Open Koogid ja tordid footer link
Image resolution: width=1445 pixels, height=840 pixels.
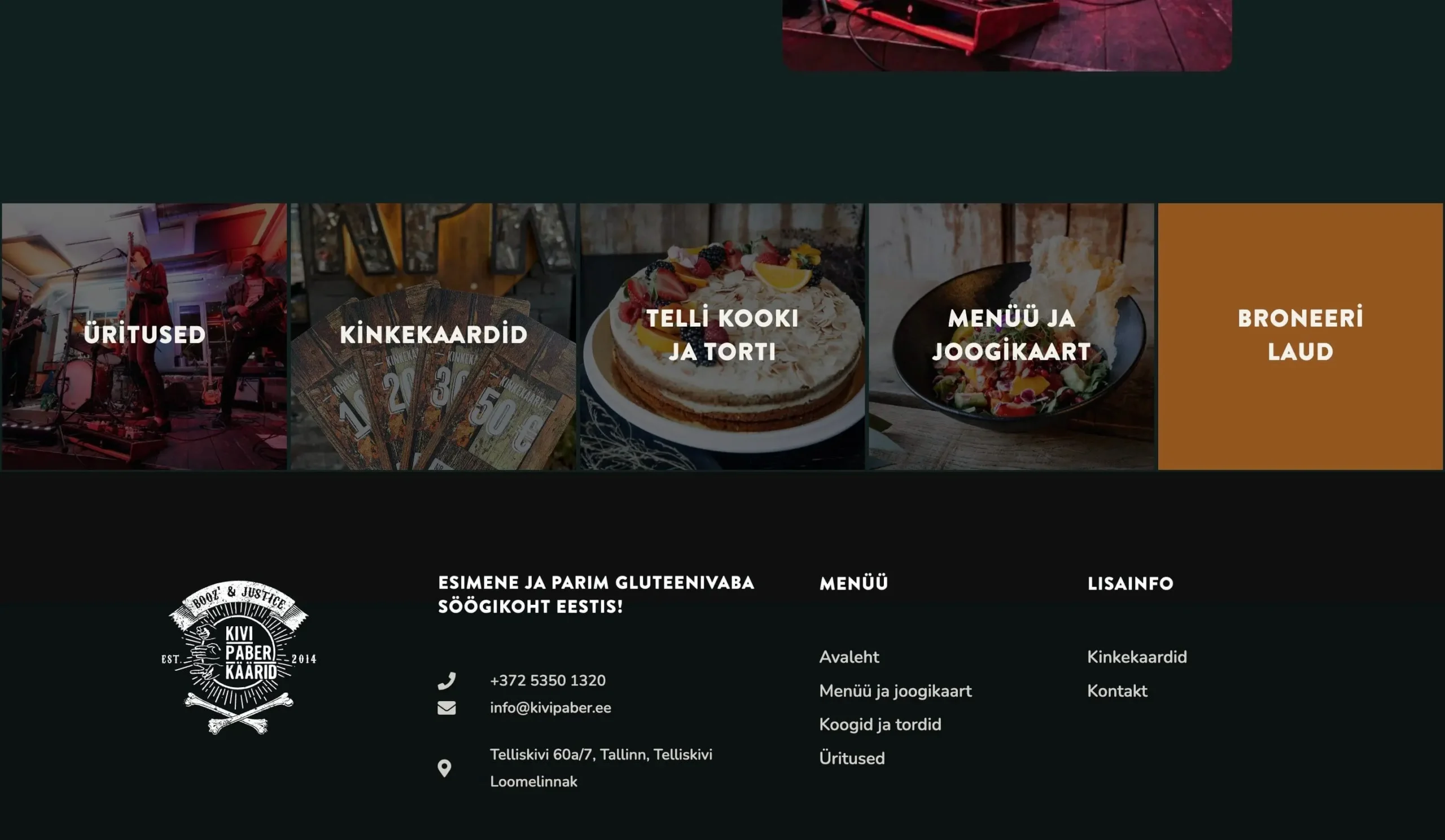point(880,725)
